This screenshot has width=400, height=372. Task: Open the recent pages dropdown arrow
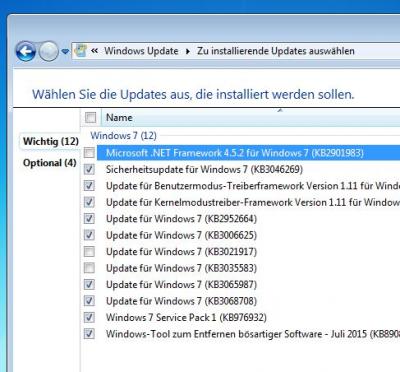(65, 51)
